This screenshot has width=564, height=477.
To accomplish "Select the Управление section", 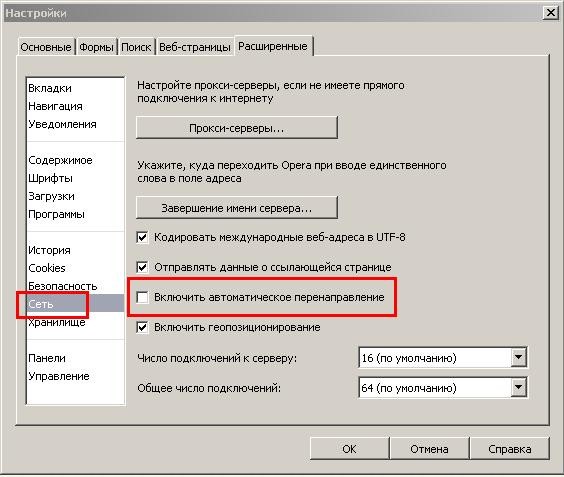I will (59, 376).
